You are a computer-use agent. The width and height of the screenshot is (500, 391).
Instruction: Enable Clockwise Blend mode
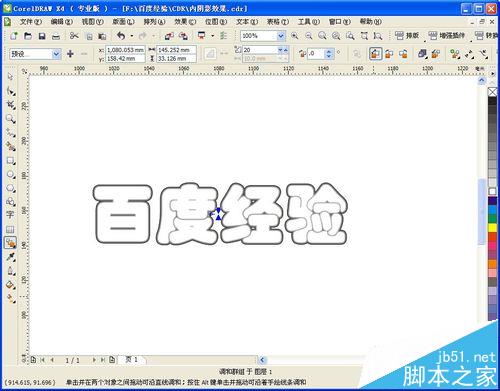[389, 54]
